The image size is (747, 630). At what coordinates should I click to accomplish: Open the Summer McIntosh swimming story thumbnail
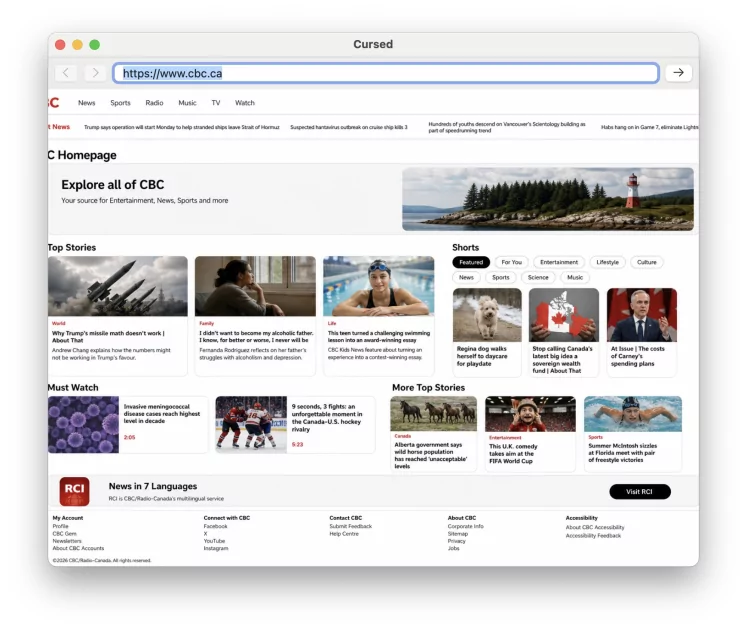coord(633,414)
